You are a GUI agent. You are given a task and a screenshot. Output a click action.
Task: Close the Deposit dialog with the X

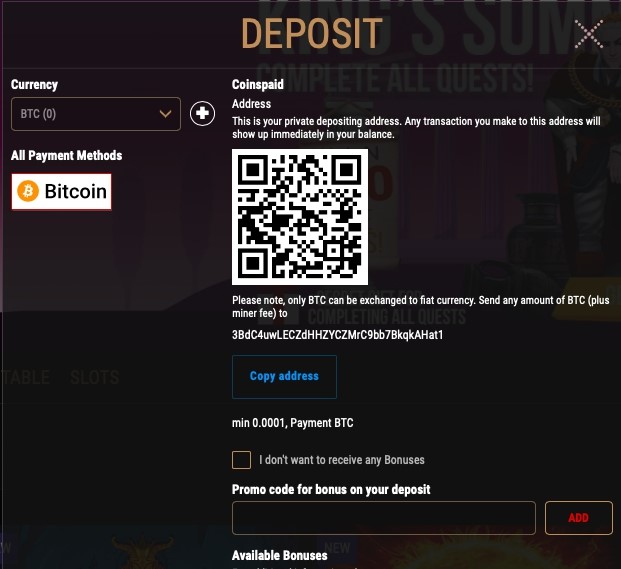tap(589, 34)
